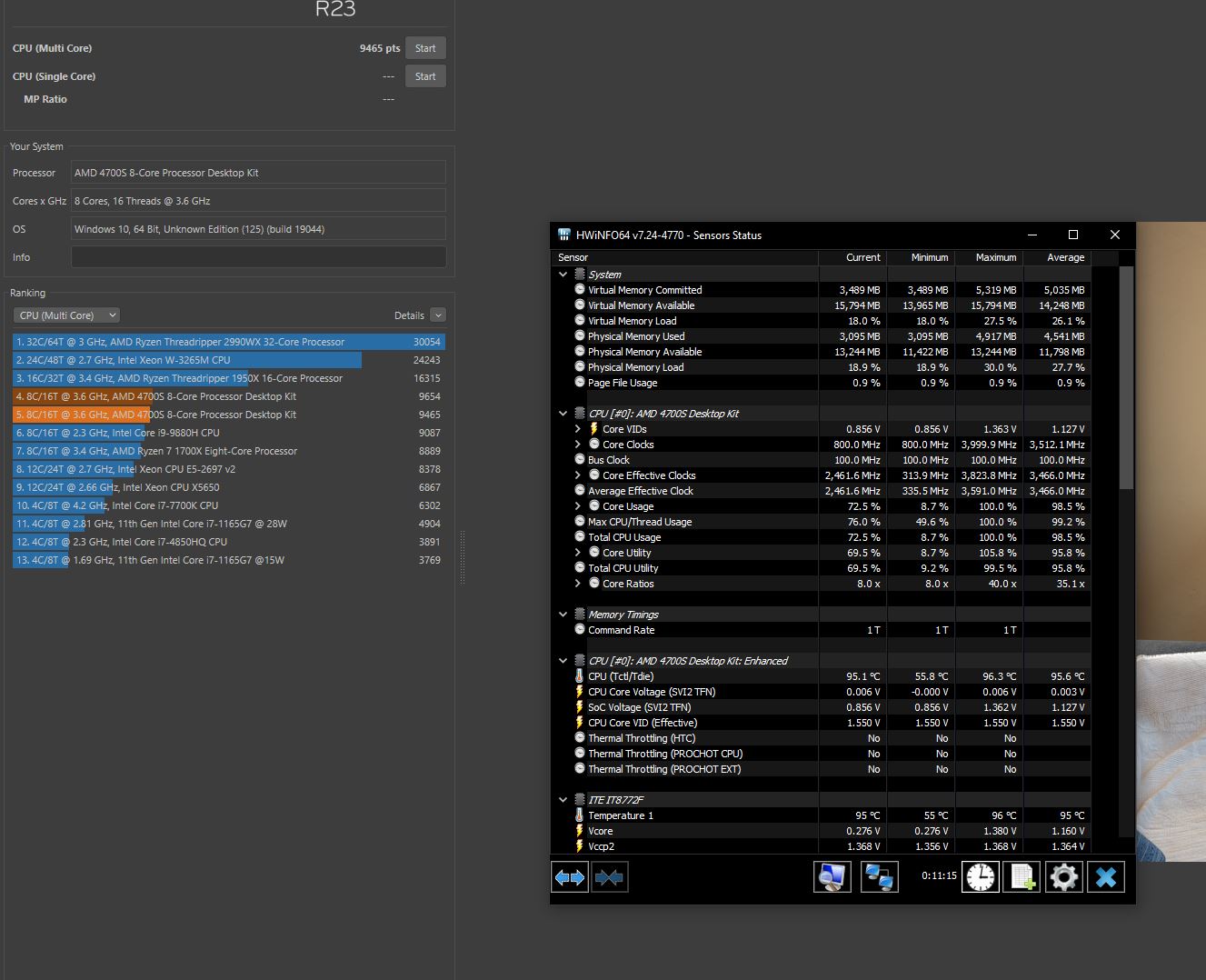The width and height of the screenshot is (1206, 980).
Task: Click the lightning icon beside Core VIDs
Action: 594,429
